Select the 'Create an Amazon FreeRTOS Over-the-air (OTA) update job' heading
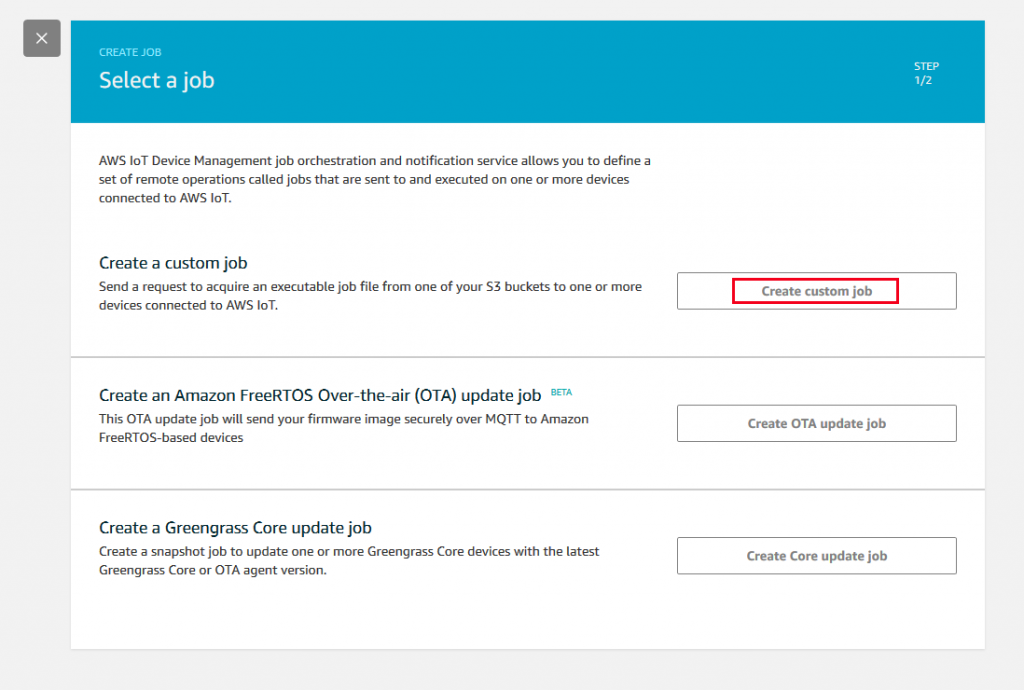Viewport: 1024px width, 690px height. coord(320,396)
